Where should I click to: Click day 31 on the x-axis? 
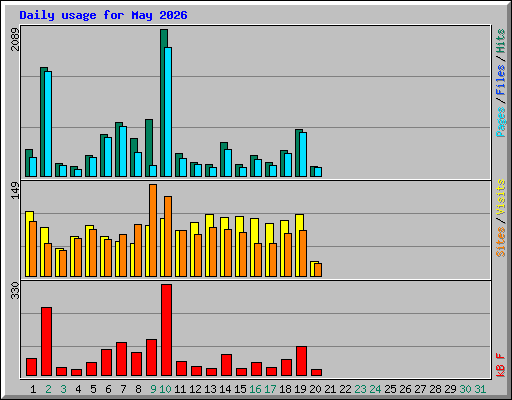(x=480, y=389)
